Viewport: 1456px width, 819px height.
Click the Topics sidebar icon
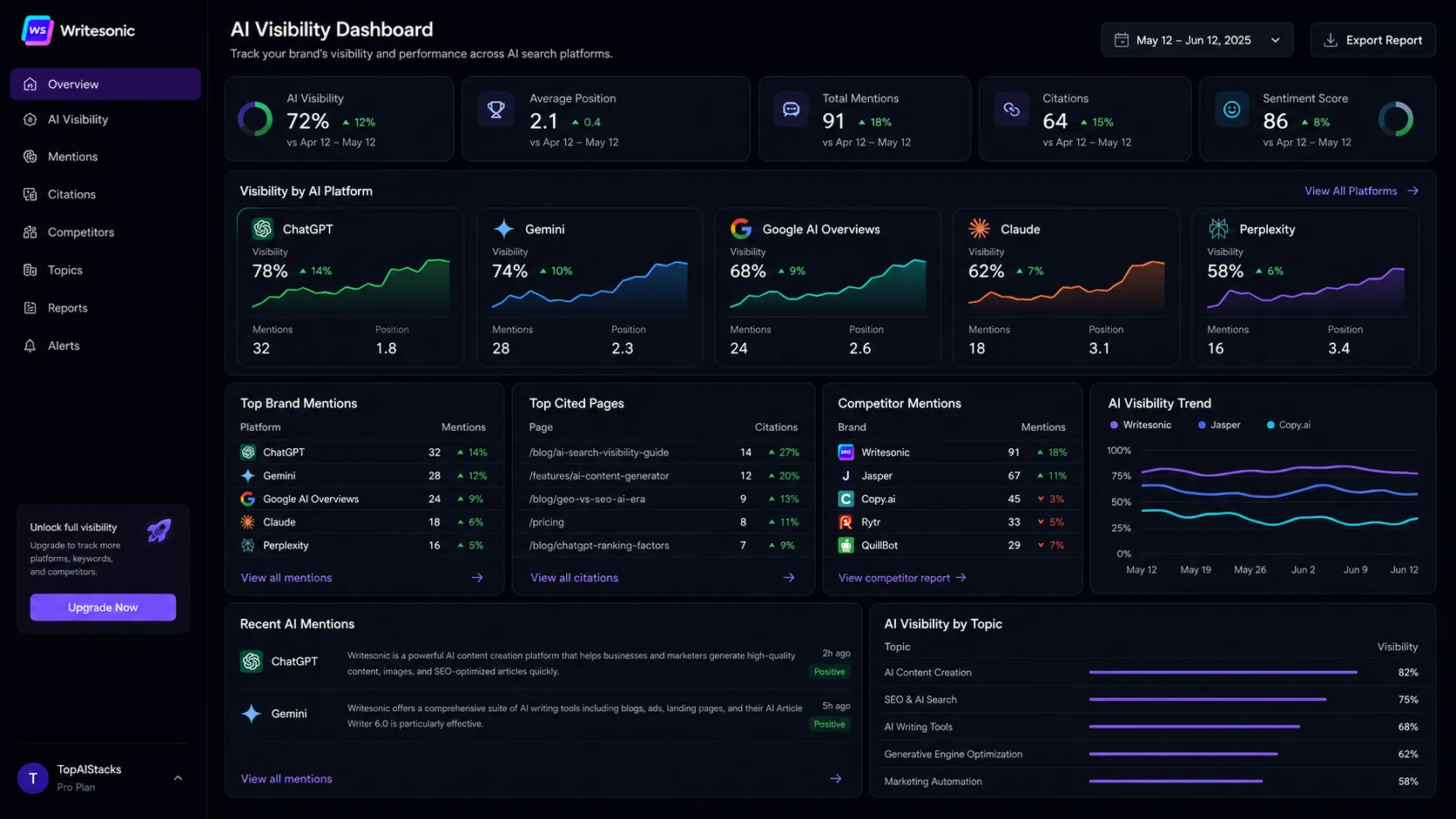30,270
